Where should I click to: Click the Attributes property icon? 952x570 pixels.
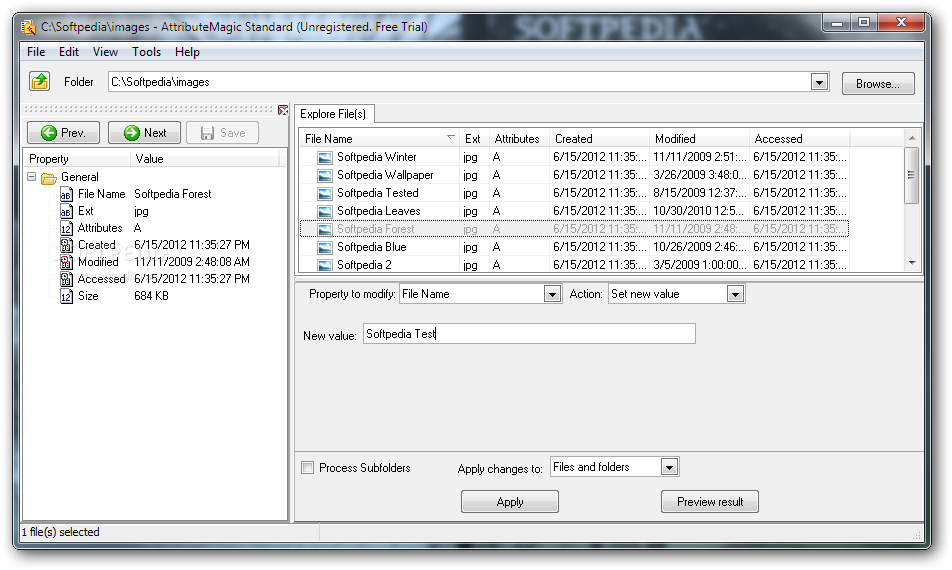click(x=66, y=228)
